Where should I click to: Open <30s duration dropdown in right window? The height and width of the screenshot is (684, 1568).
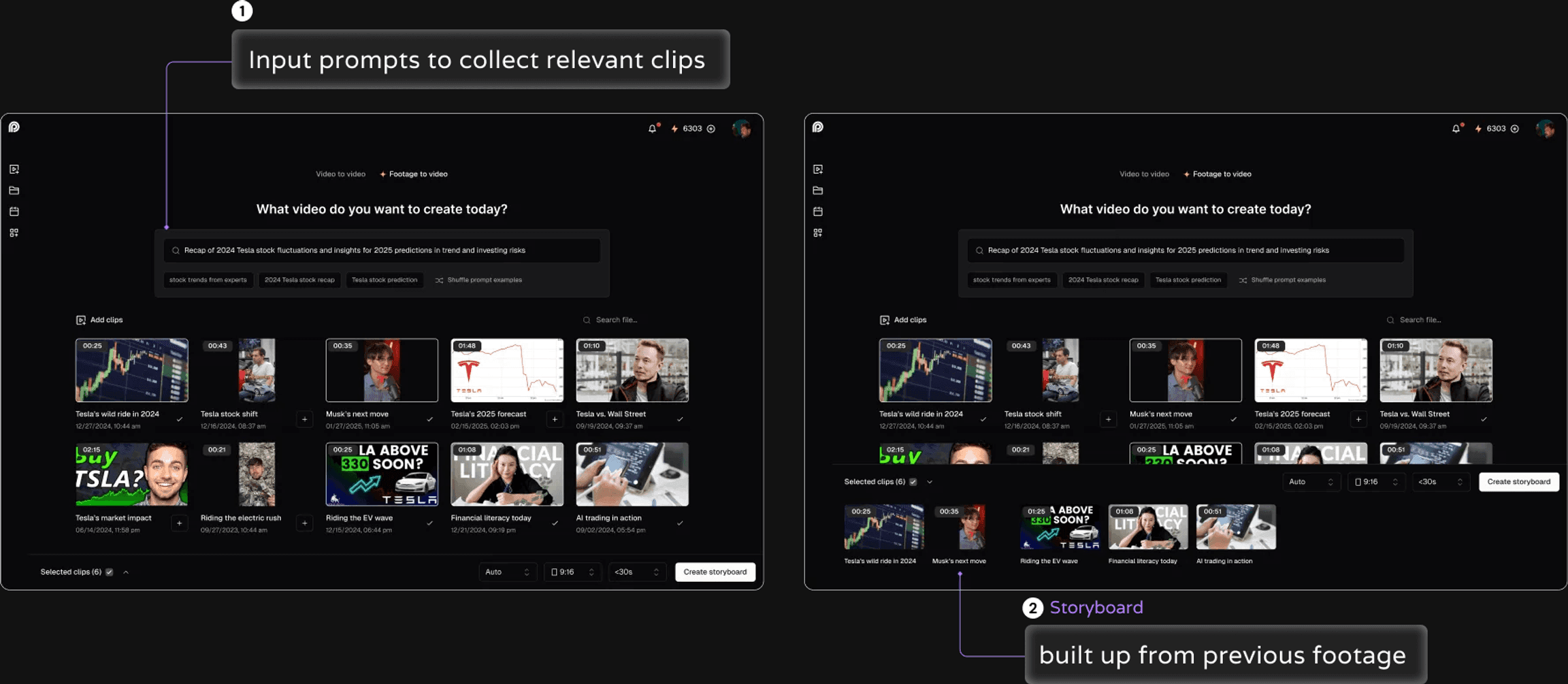[1441, 482]
